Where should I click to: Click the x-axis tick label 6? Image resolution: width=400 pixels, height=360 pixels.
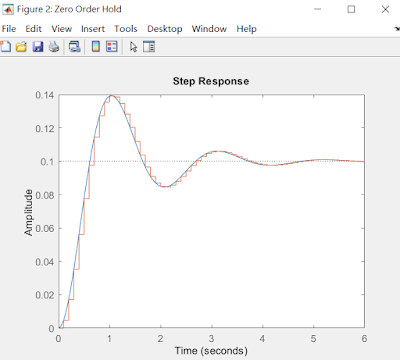pyautogui.click(x=364, y=339)
